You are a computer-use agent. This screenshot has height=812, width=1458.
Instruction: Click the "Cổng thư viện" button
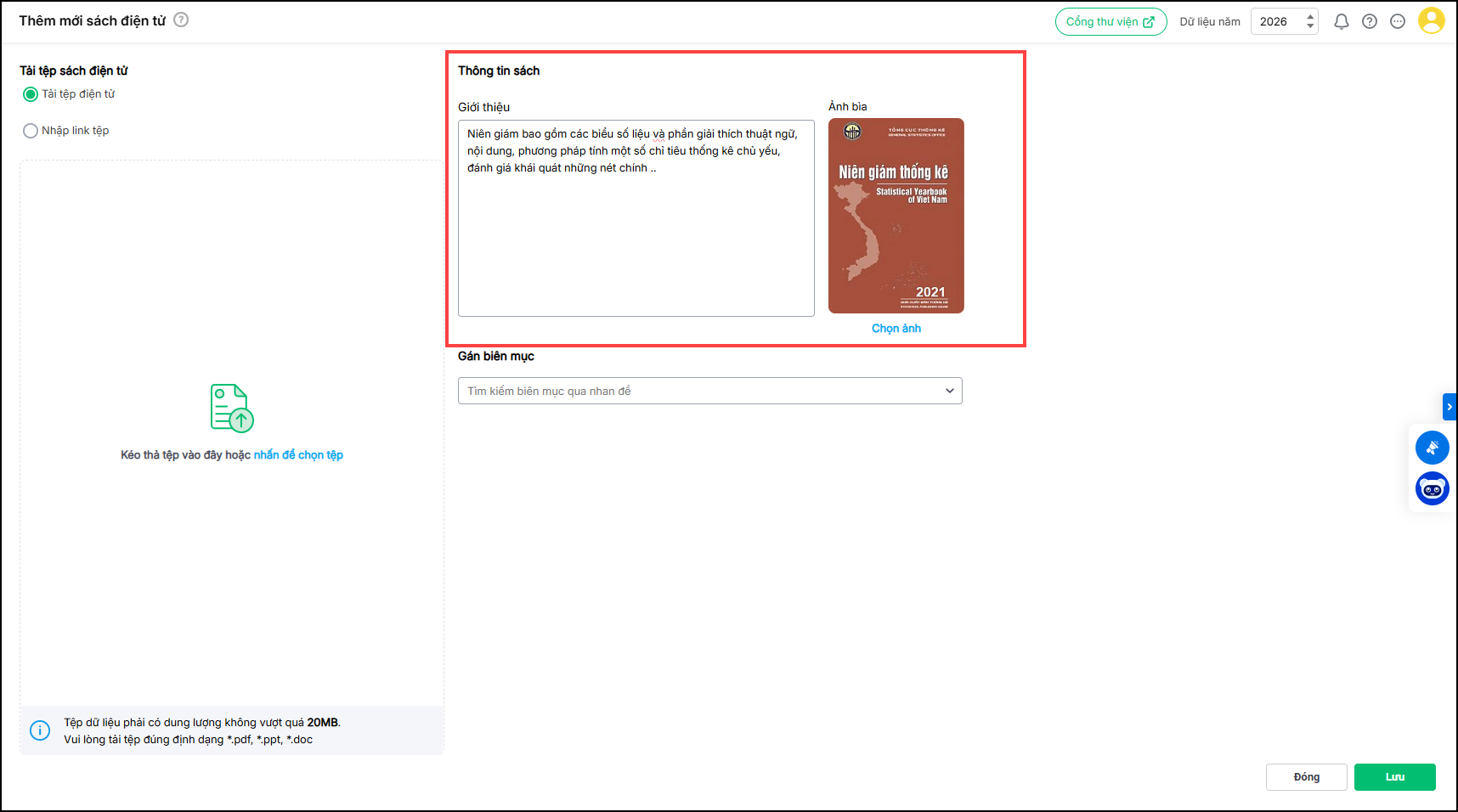pyautogui.click(x=1110, y=22)
